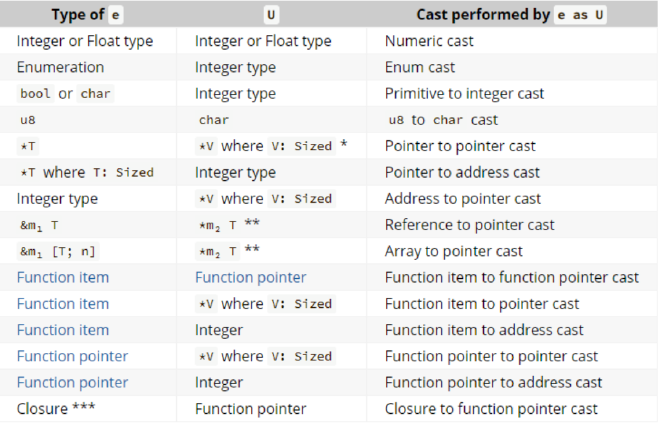Click 'Function item to function pointer cast' cell
The height and width of the screenshot is (430, 660).
tap(511, 278)
